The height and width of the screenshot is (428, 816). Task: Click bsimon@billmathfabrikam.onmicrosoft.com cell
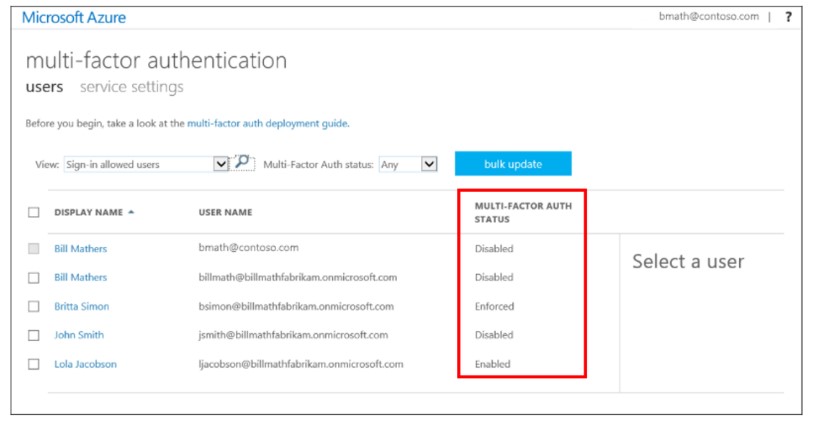pos(296,306)
